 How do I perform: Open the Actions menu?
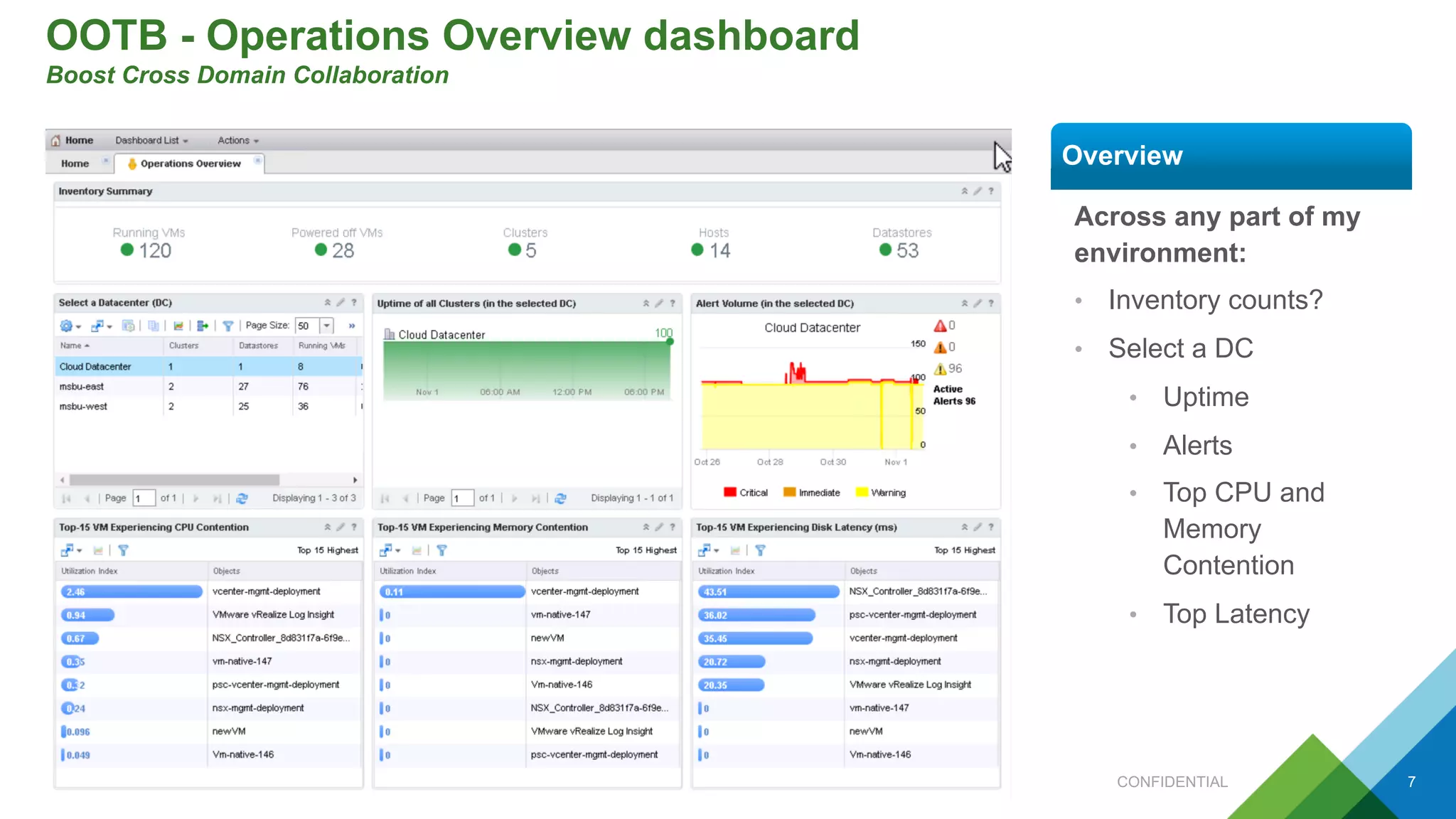(x=238, y=140)
